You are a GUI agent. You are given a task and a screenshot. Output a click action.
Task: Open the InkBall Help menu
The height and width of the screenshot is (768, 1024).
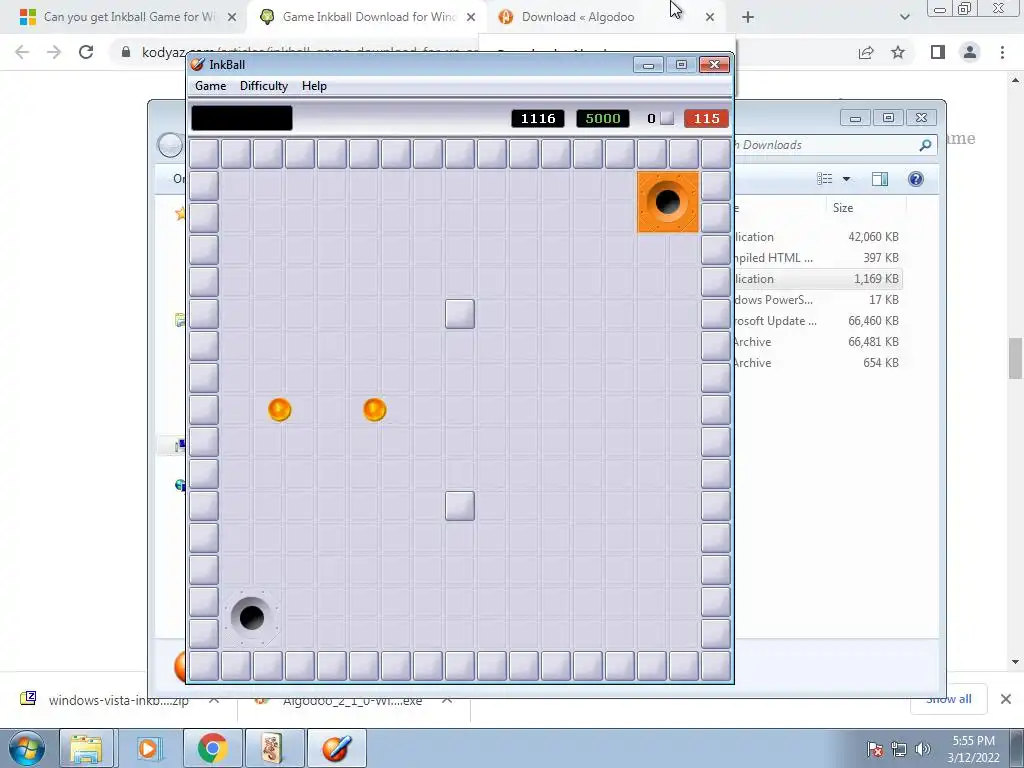tap(313, 86)
